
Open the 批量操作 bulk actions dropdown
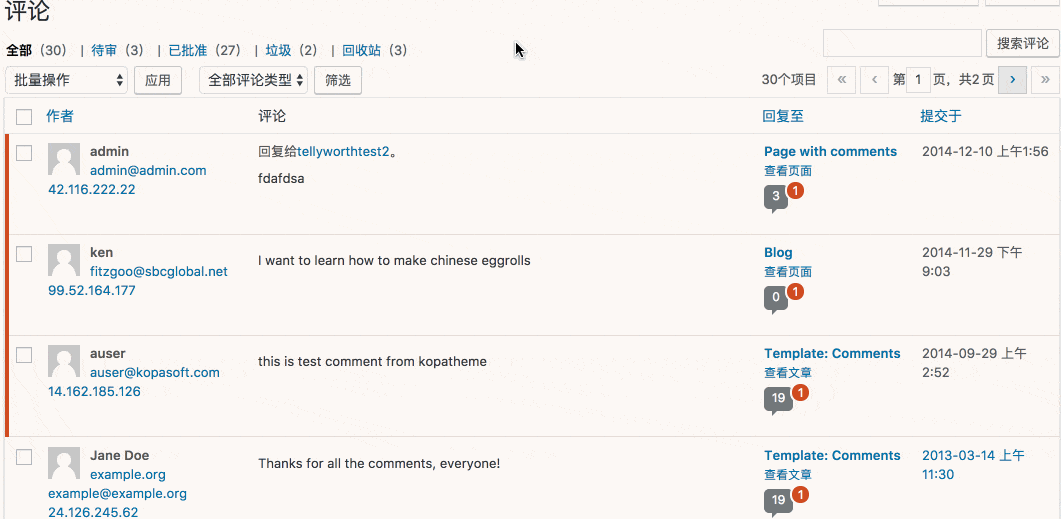pos(67,80)
